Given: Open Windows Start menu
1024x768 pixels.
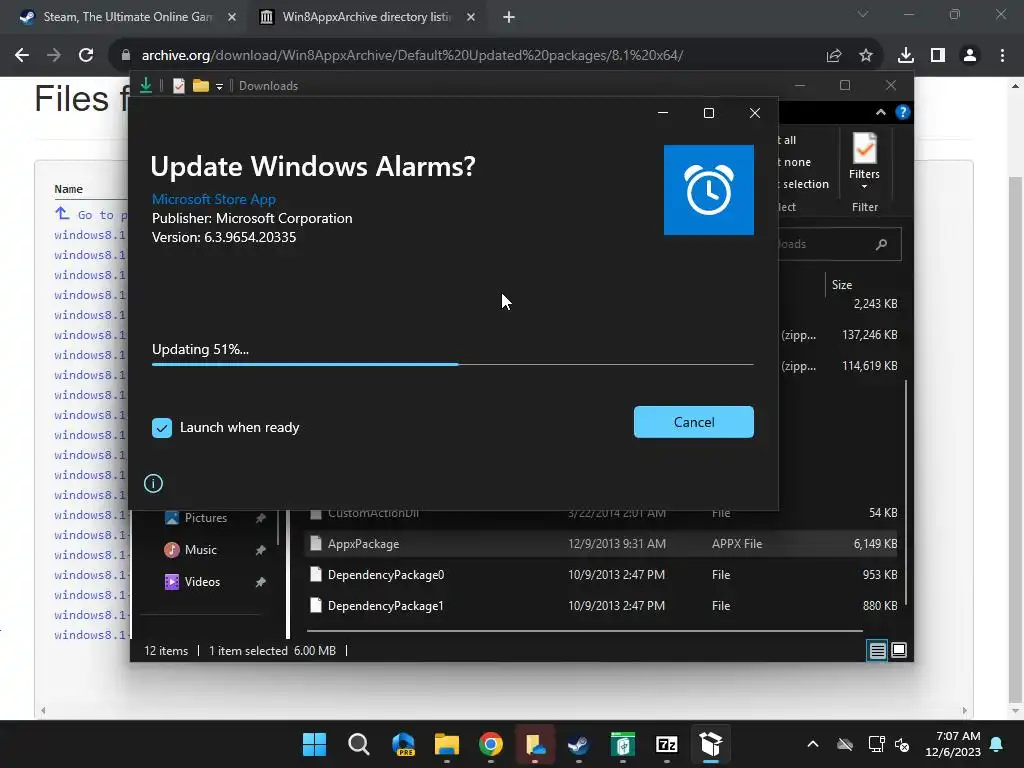Looking at the screenshot, I should pos(314,744).
